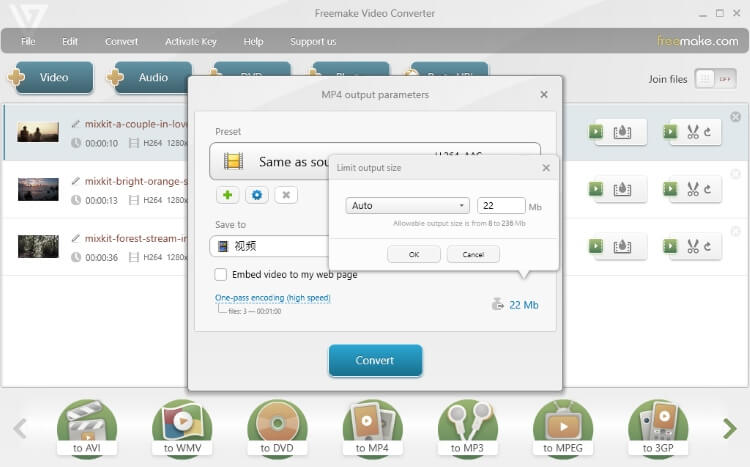Close the Limit output size popup
The height and width of the screenshot is (467, 750).
click(x=546, y=168)
